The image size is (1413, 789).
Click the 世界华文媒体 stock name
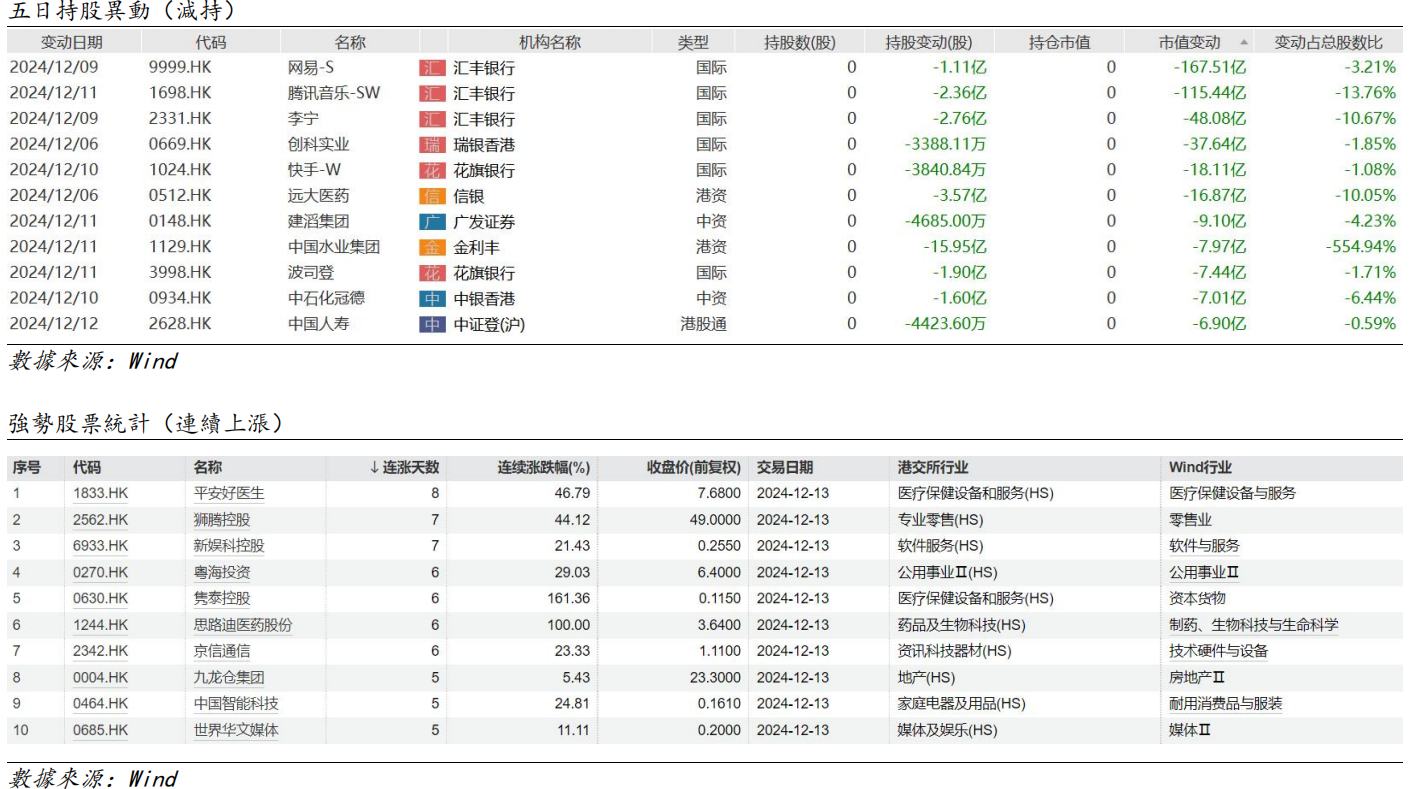pyautogui.click(x=236, y=730)
